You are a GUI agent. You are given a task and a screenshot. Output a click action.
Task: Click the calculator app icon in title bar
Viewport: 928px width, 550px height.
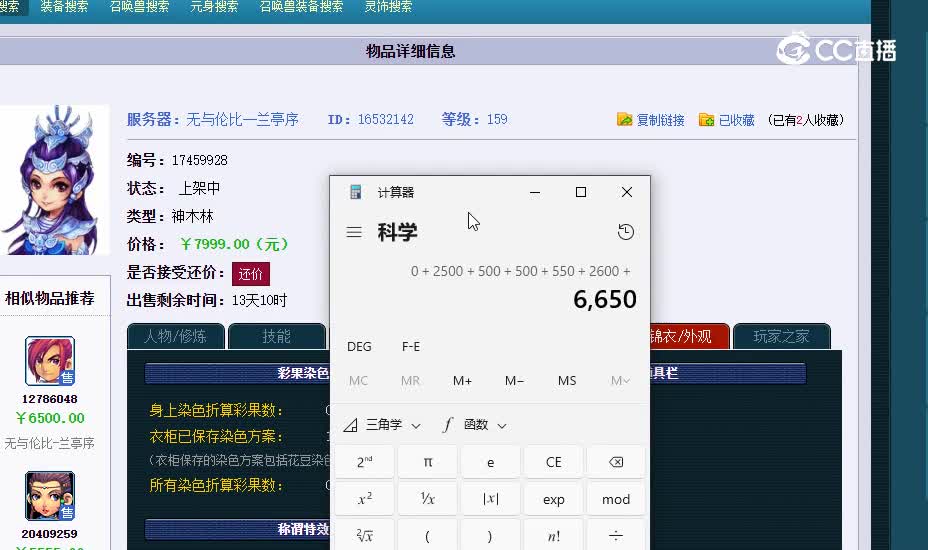[355, 192]
